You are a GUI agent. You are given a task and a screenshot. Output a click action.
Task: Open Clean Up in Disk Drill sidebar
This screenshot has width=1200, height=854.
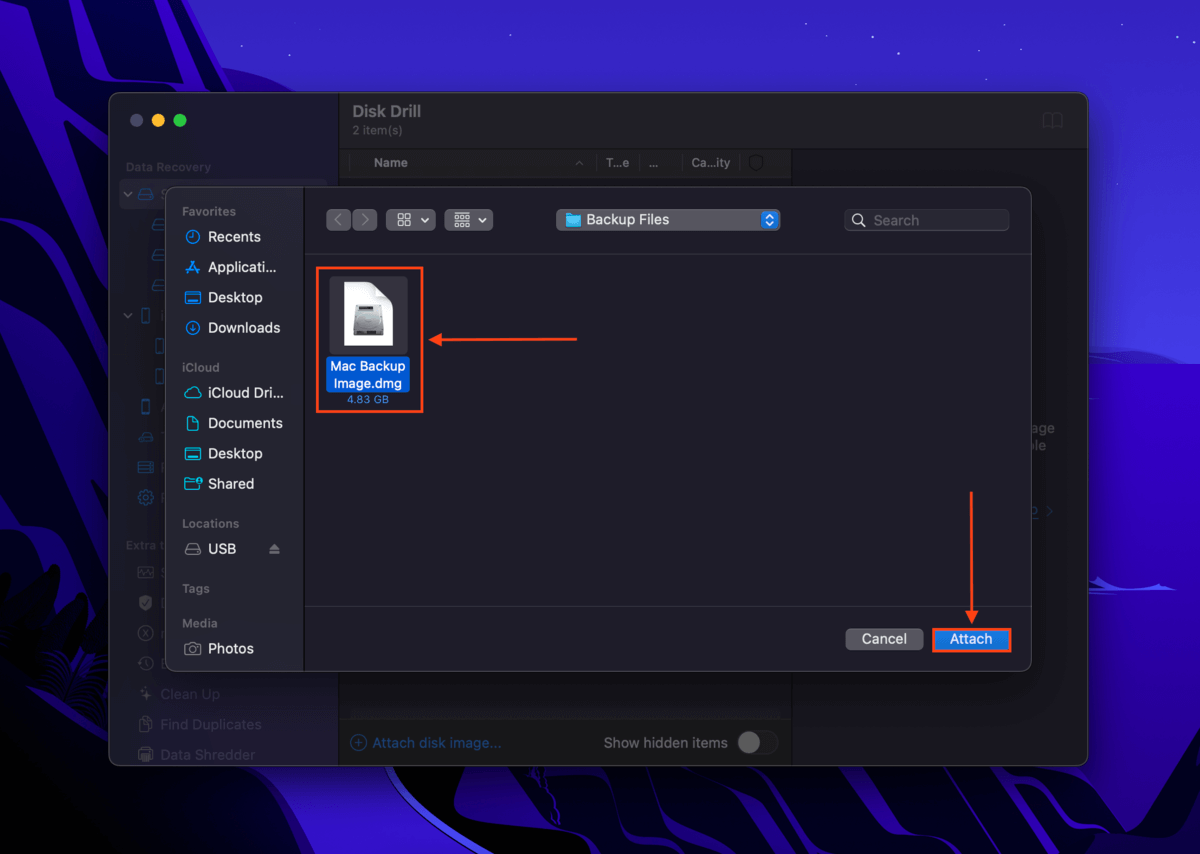(189, 694)
